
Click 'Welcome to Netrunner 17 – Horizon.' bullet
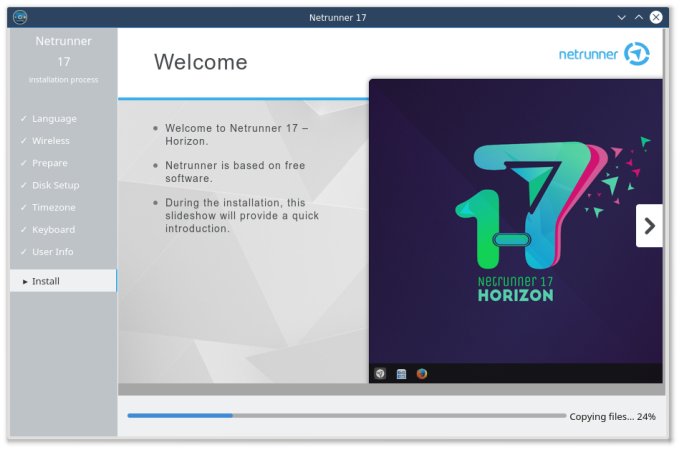237,134
